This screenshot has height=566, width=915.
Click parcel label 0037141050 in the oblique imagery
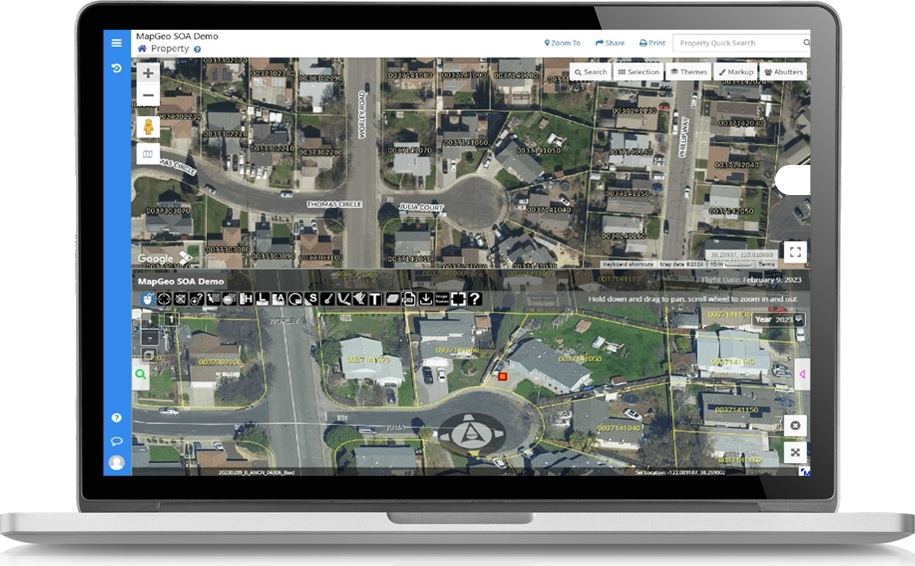[580, 359]
